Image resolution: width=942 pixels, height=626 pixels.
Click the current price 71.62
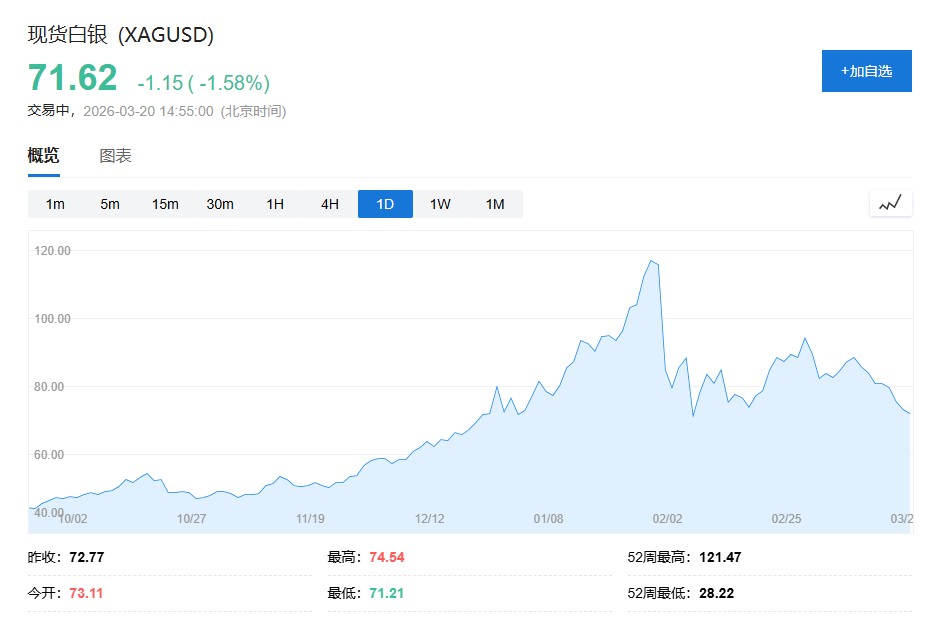tap(72, 77)
